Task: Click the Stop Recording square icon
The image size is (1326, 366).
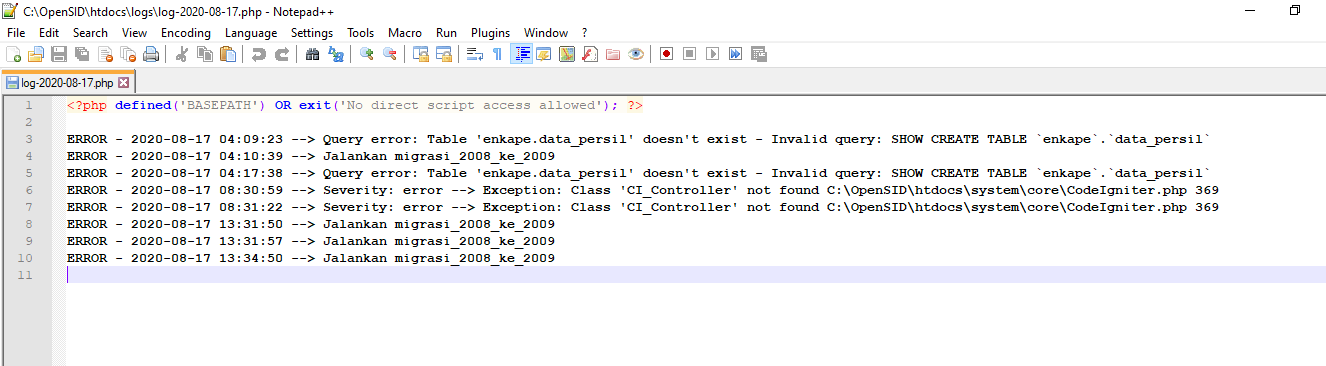Action: tap(689, 54)
